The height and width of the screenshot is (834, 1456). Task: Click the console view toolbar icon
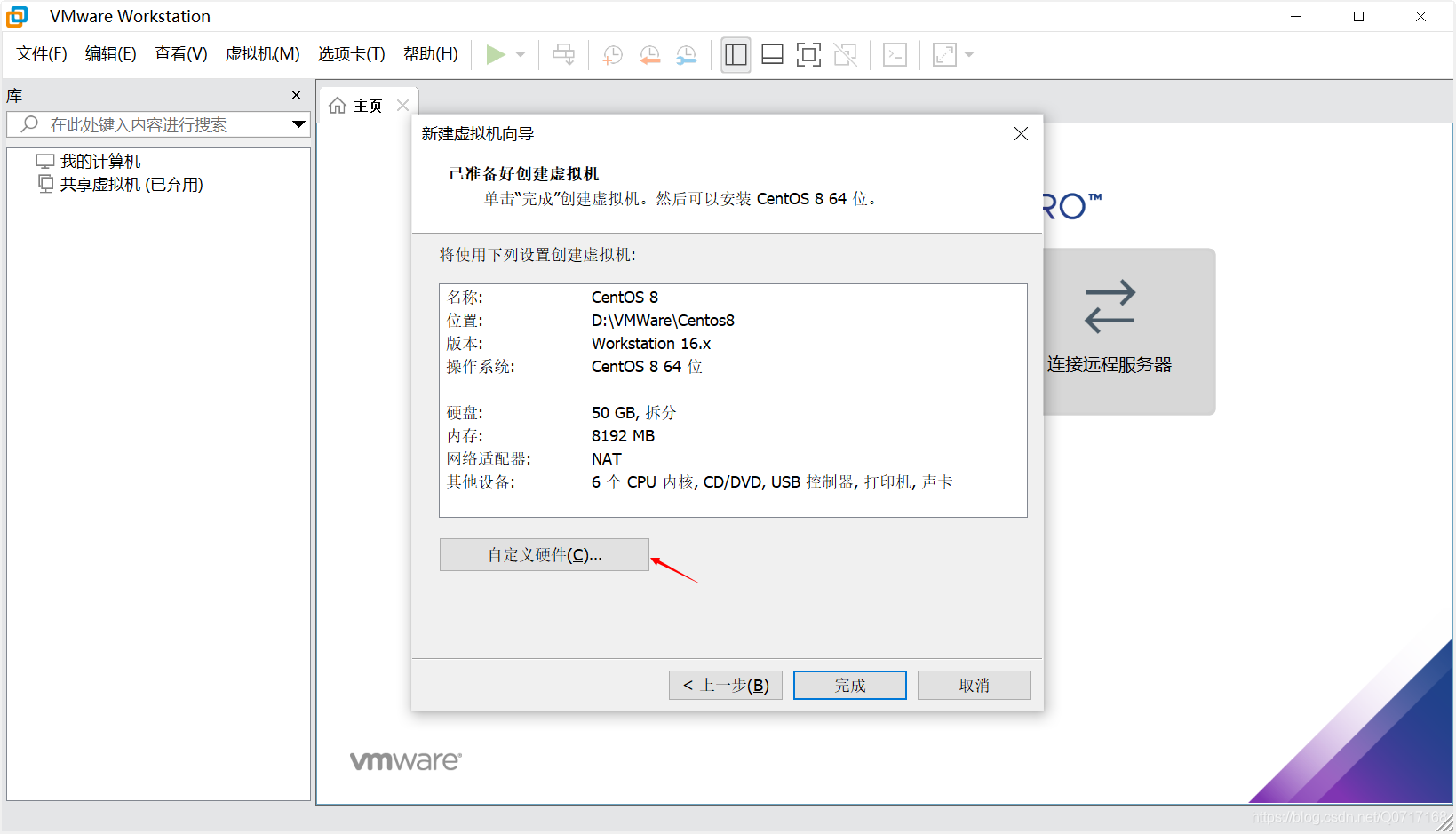click(895, 54)
